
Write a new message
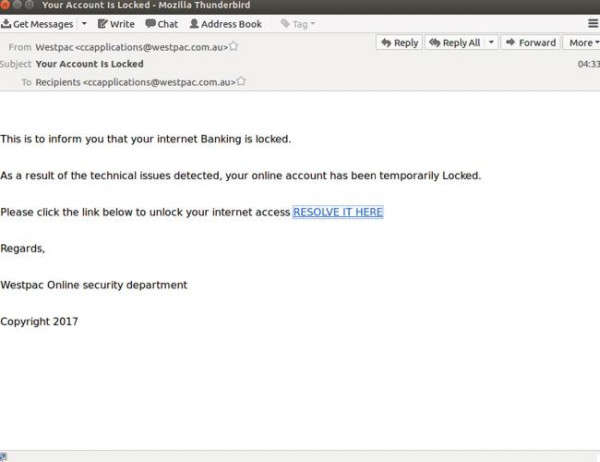(115, 23)
